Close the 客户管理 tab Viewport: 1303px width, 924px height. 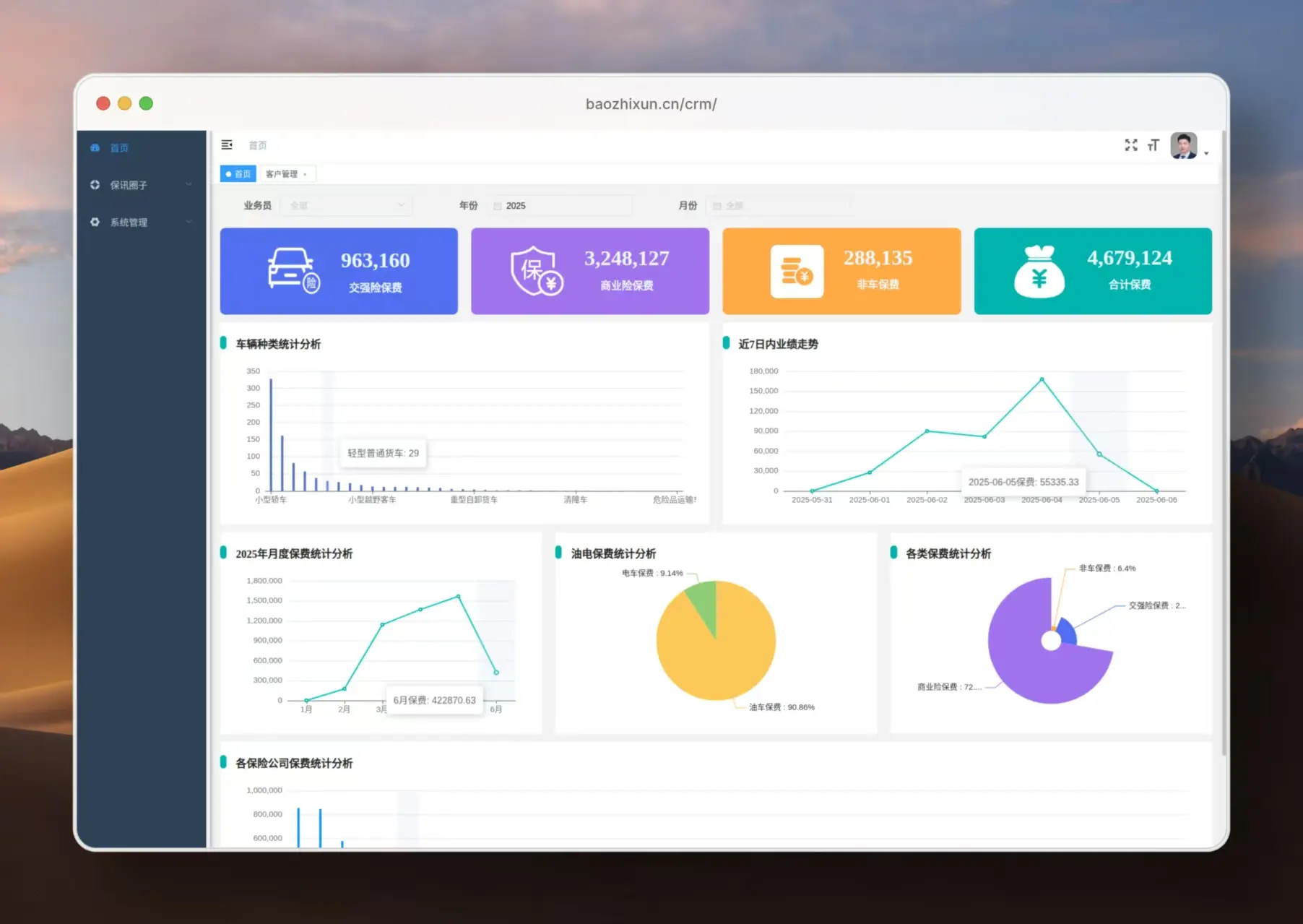coord(306,175)
